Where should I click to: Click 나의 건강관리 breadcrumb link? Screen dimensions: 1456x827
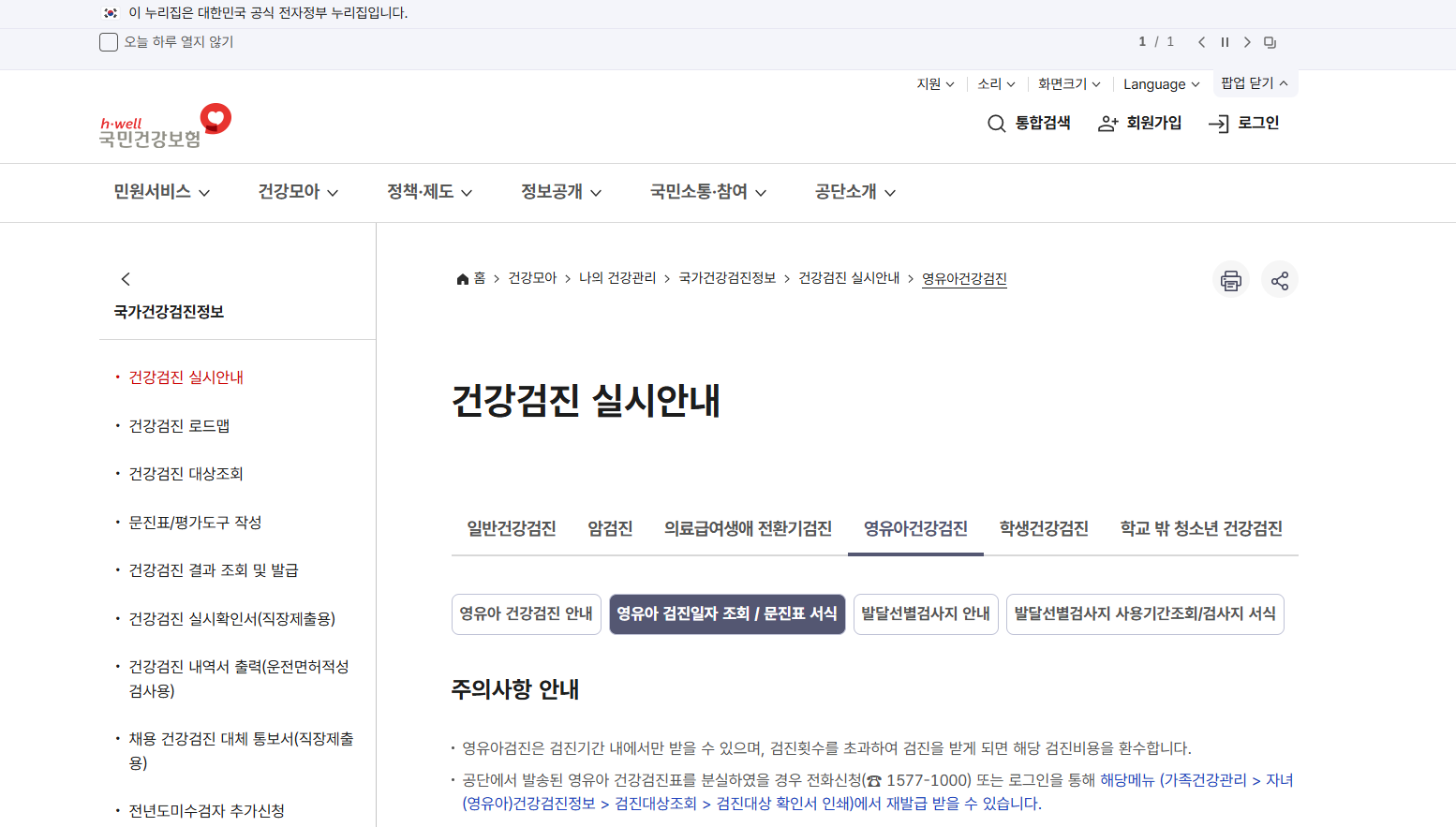617,278
